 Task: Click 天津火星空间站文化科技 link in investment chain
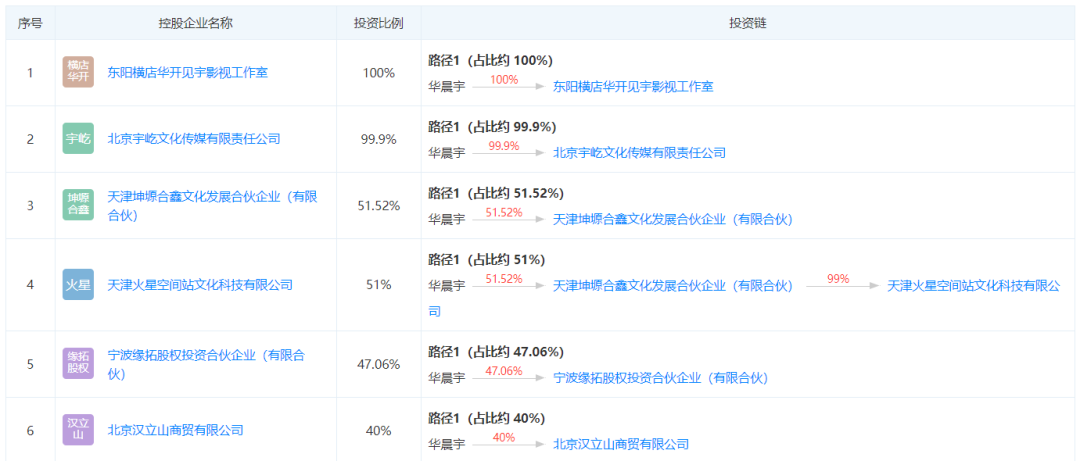(973, 286)
